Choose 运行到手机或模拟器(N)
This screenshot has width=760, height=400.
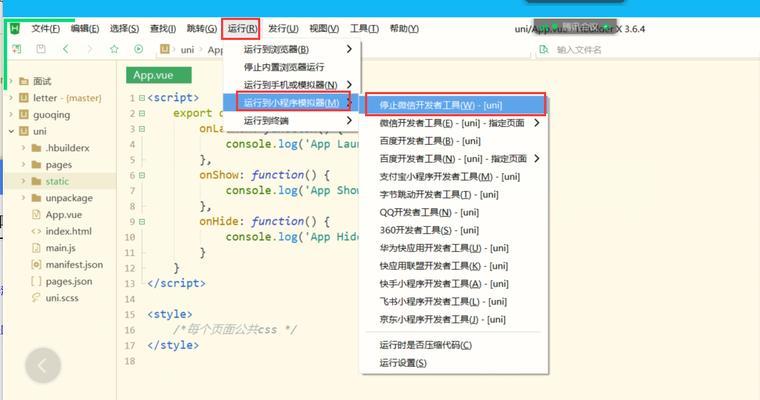point(292,85)
